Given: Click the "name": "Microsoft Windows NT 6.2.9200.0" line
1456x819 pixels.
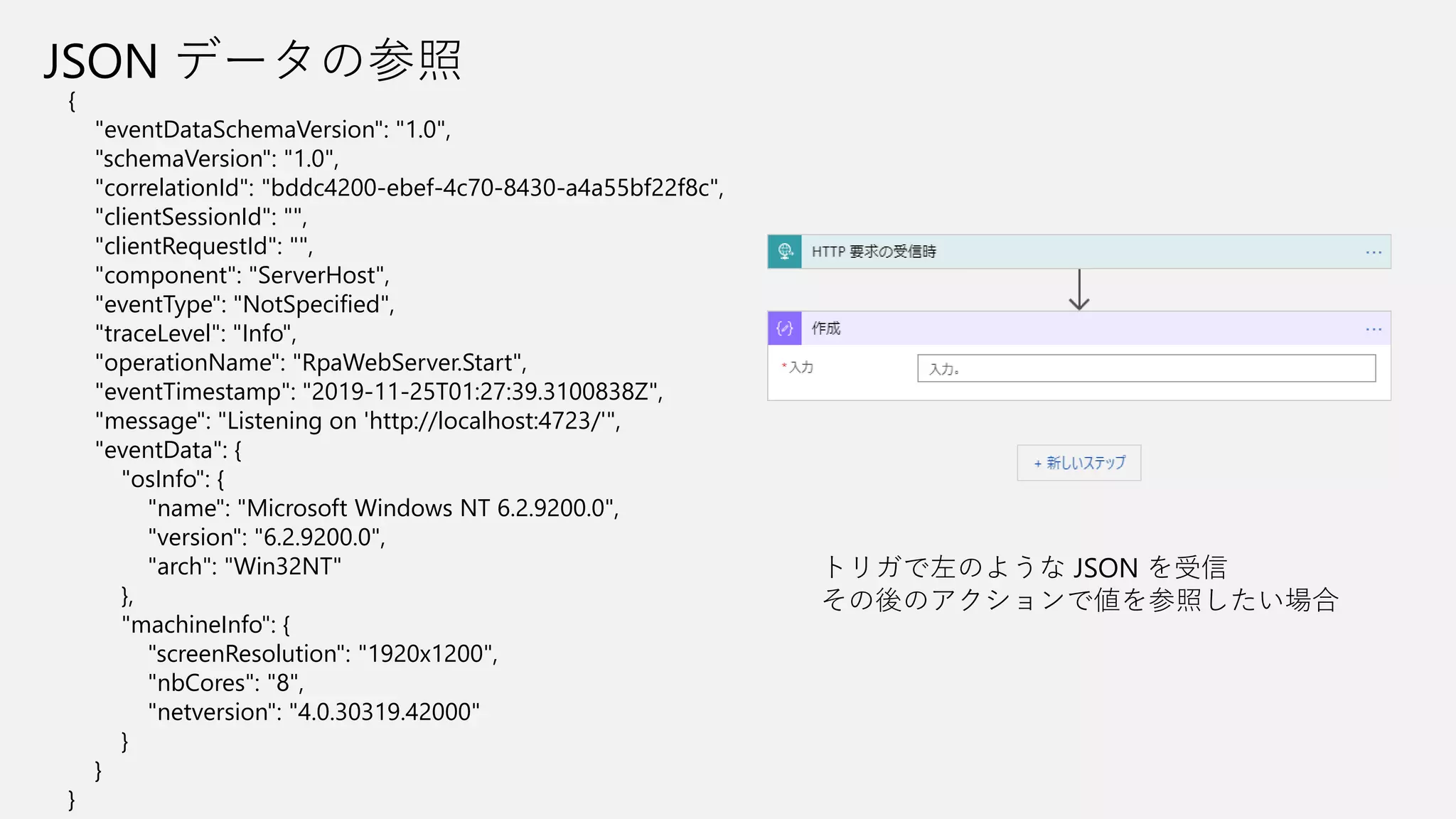Looking at the screenshot, I should [x=384, y=508].
